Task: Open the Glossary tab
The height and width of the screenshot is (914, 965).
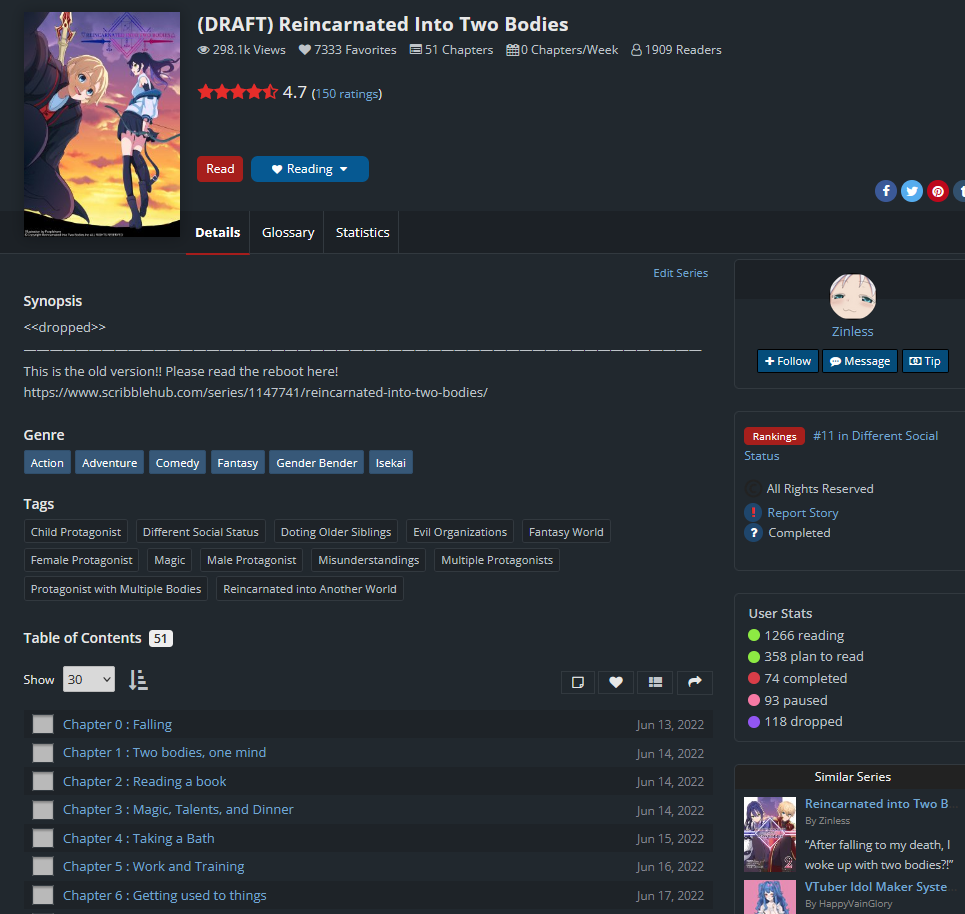Action: [288, 232]
